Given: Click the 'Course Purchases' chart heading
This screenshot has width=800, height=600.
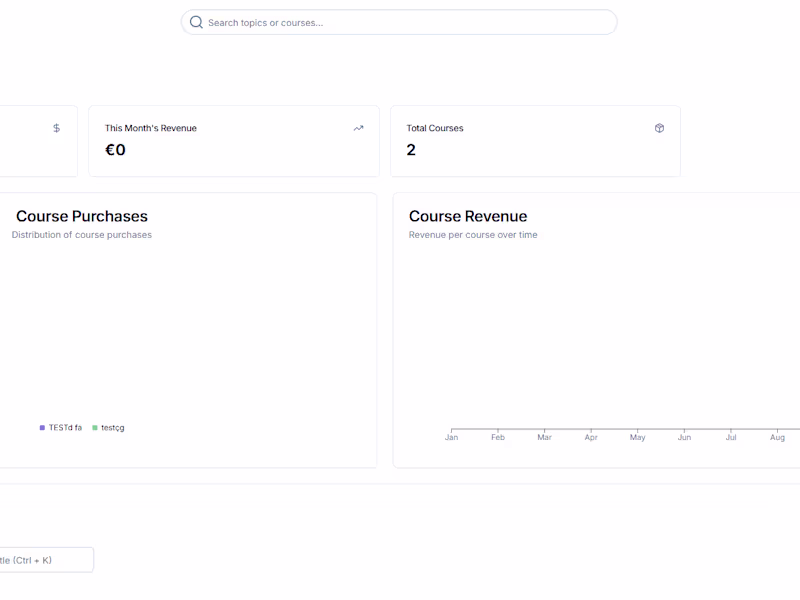Looking at the screenshot, I should (x=82, y=216).
